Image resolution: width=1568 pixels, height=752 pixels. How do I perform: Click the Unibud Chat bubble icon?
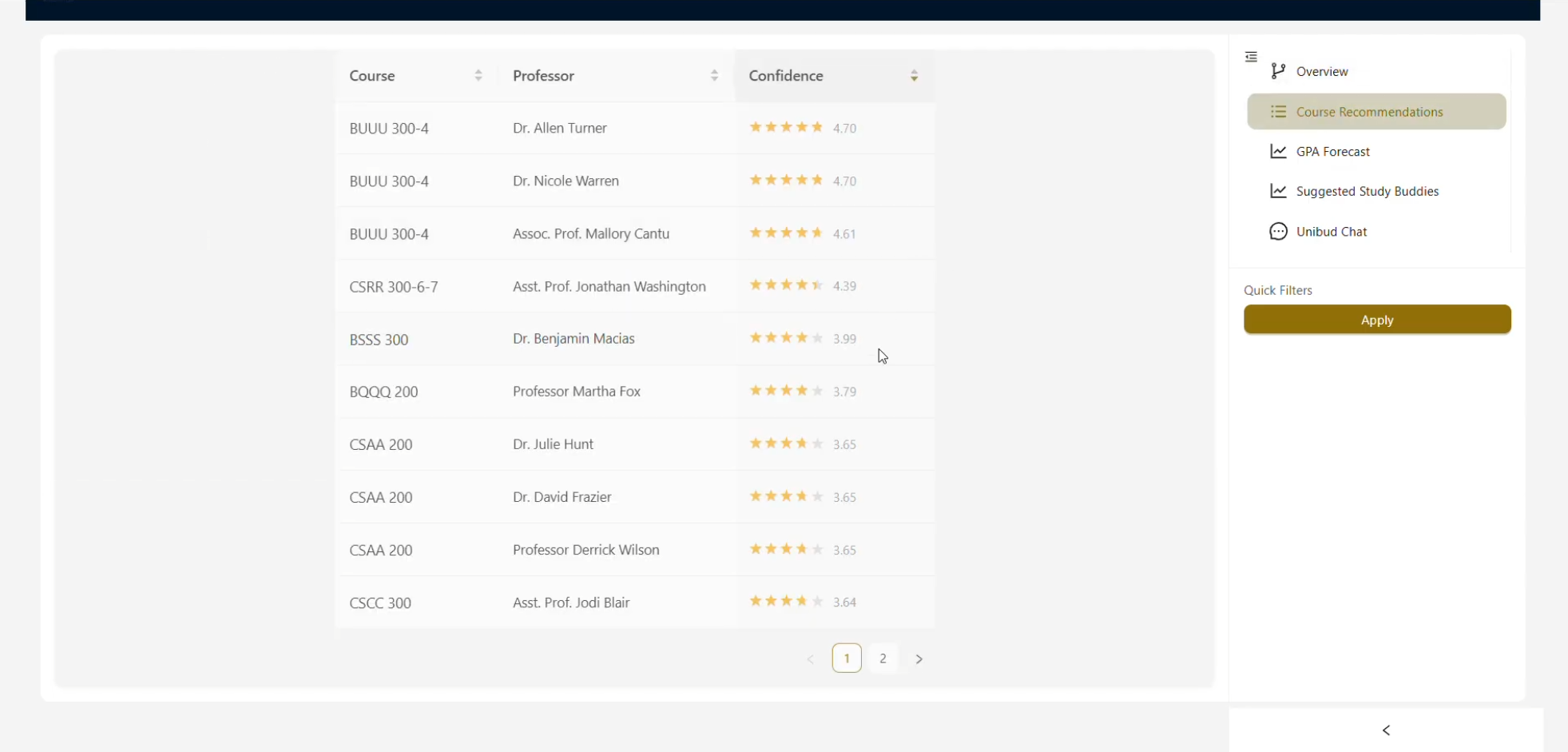(x=1278, y=232)
